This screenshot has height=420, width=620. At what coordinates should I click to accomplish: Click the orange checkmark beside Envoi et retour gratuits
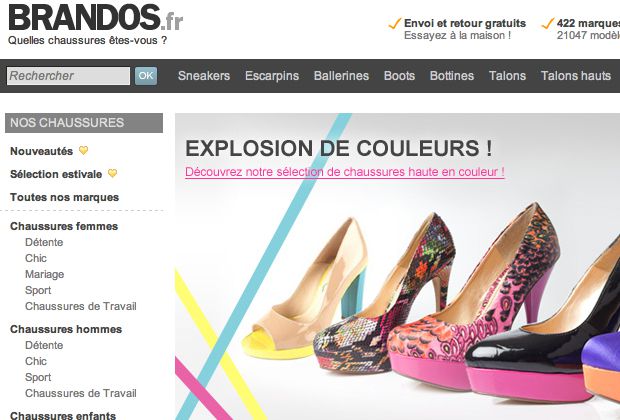point(395,24)
